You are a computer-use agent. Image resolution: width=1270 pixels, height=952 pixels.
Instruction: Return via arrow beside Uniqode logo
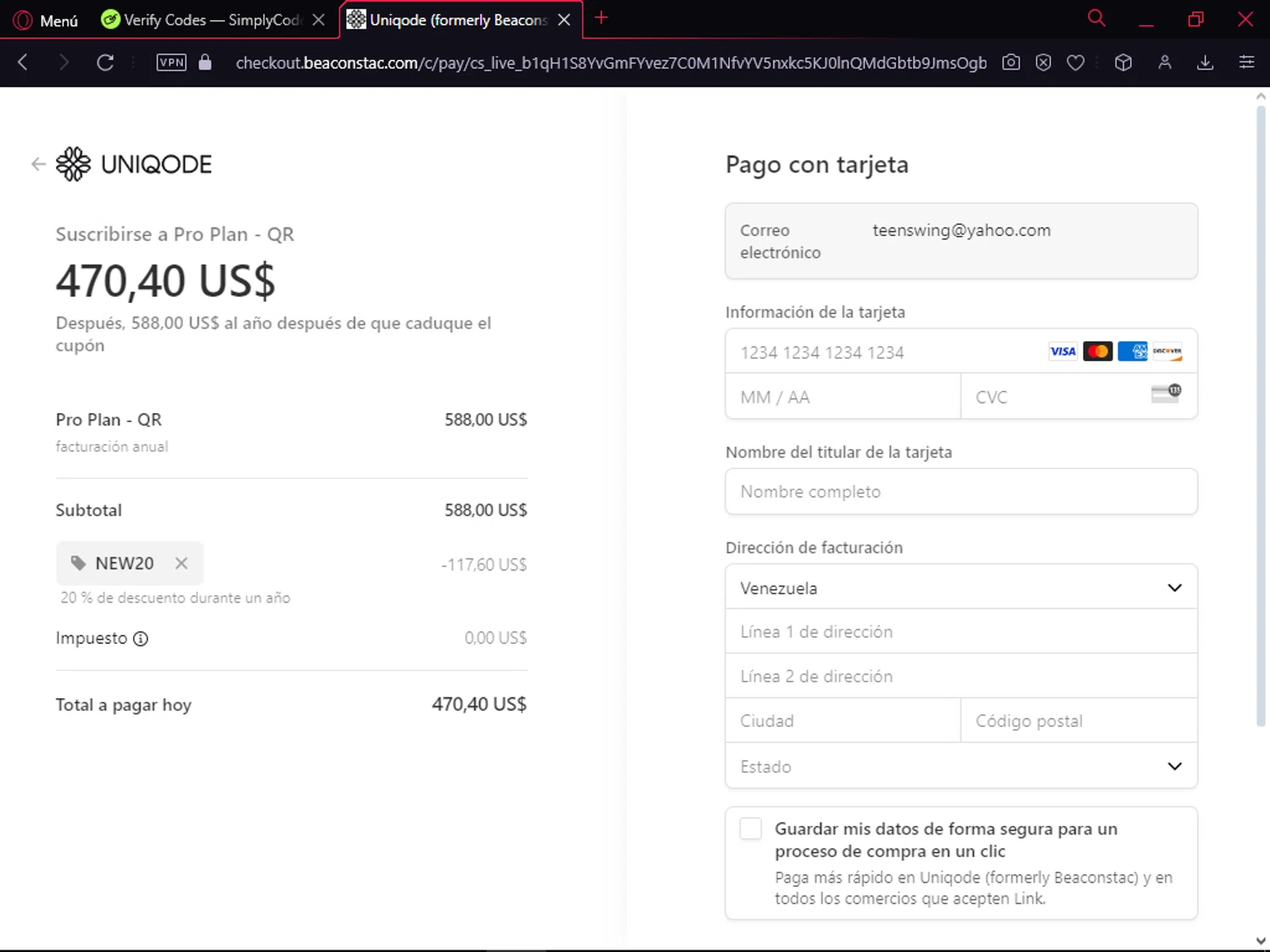pyautogui.click(x=38, y=164)
